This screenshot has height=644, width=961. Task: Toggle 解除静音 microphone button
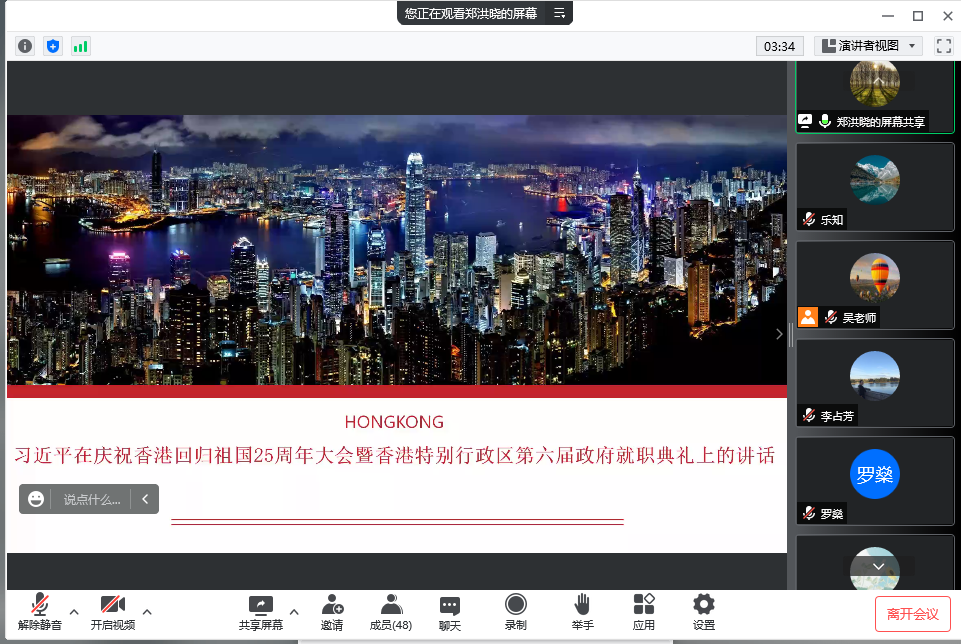(x=40, y=611)
